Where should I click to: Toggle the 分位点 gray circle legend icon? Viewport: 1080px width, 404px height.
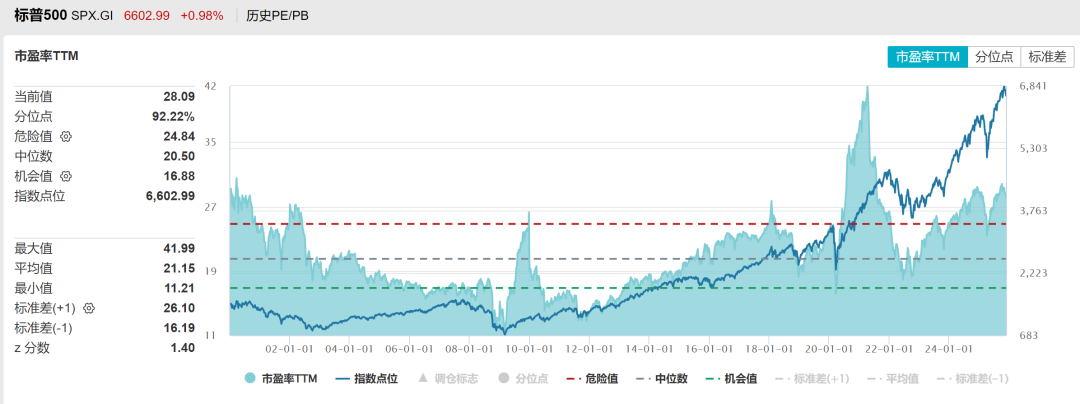coord(503,379)
